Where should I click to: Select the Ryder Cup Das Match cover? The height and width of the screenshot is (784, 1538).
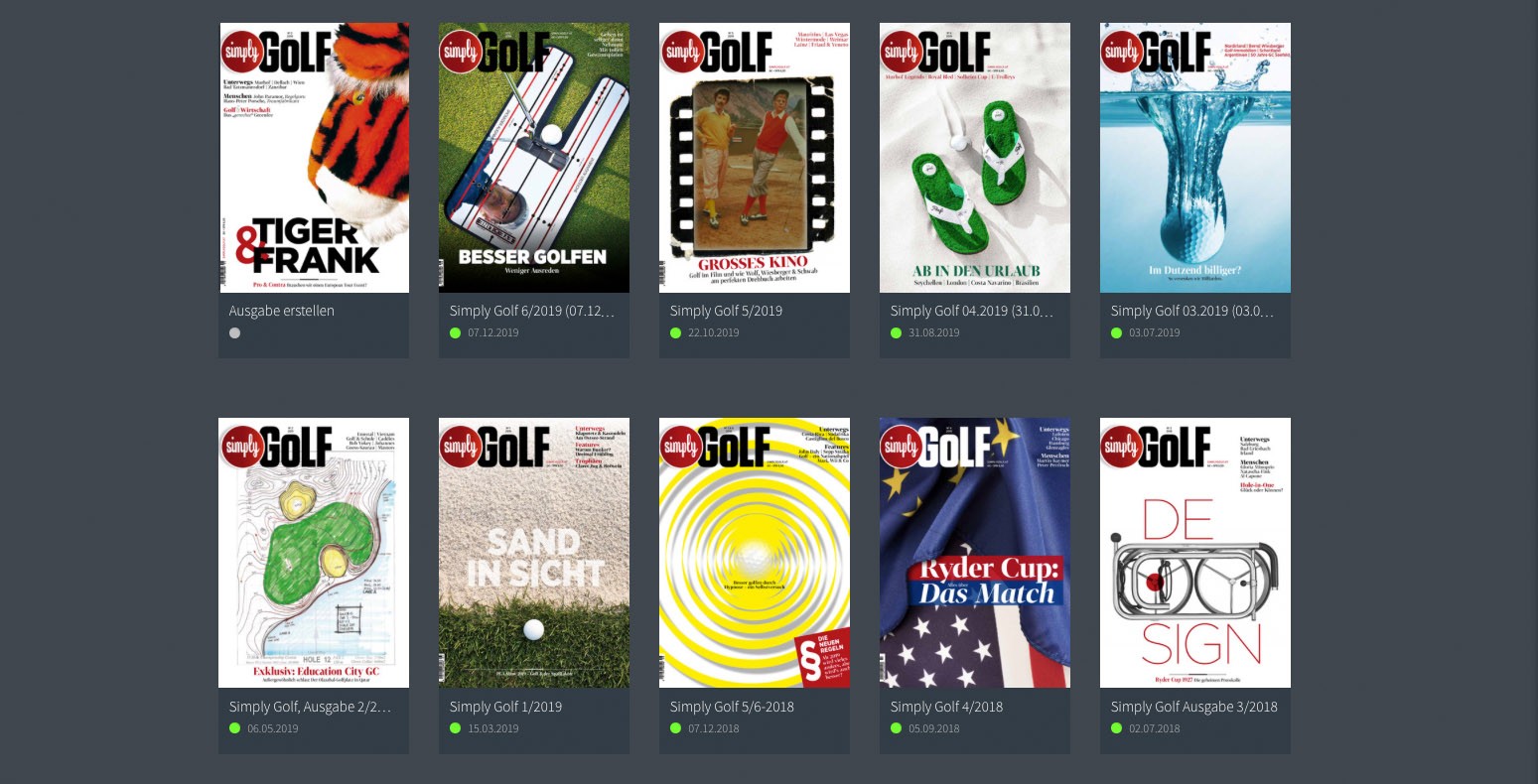point(975,553)
